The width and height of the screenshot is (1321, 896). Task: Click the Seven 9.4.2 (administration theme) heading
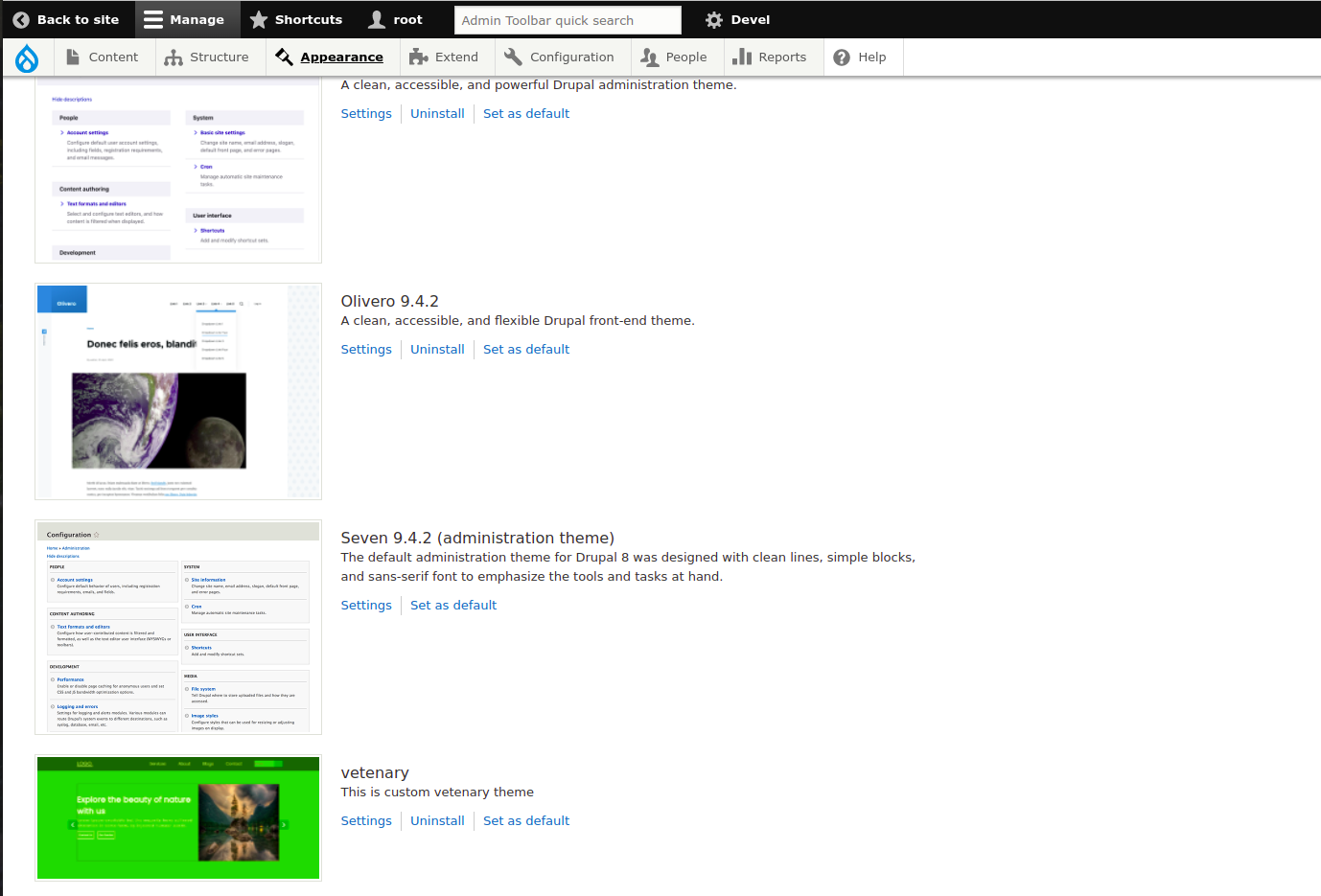pyautogui.click(x=477, y=538)
